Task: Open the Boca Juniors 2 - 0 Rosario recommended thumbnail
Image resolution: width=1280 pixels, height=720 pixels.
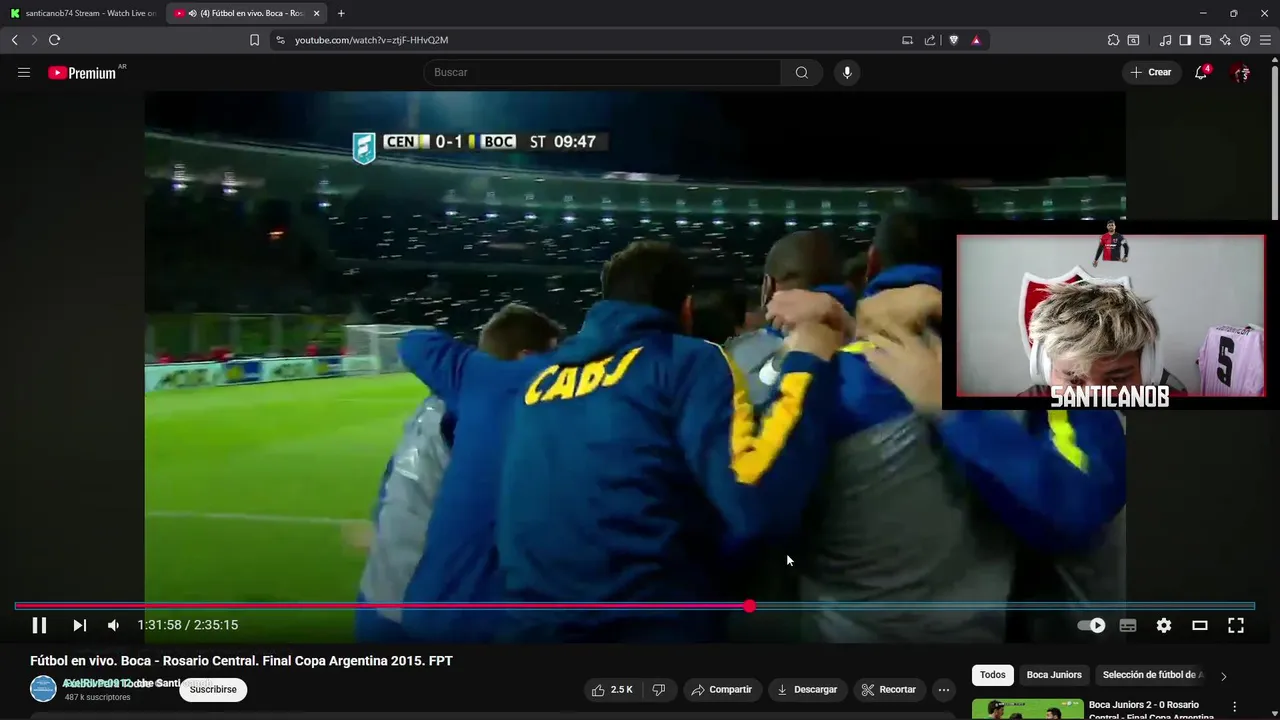Action: click(1027, 709)
